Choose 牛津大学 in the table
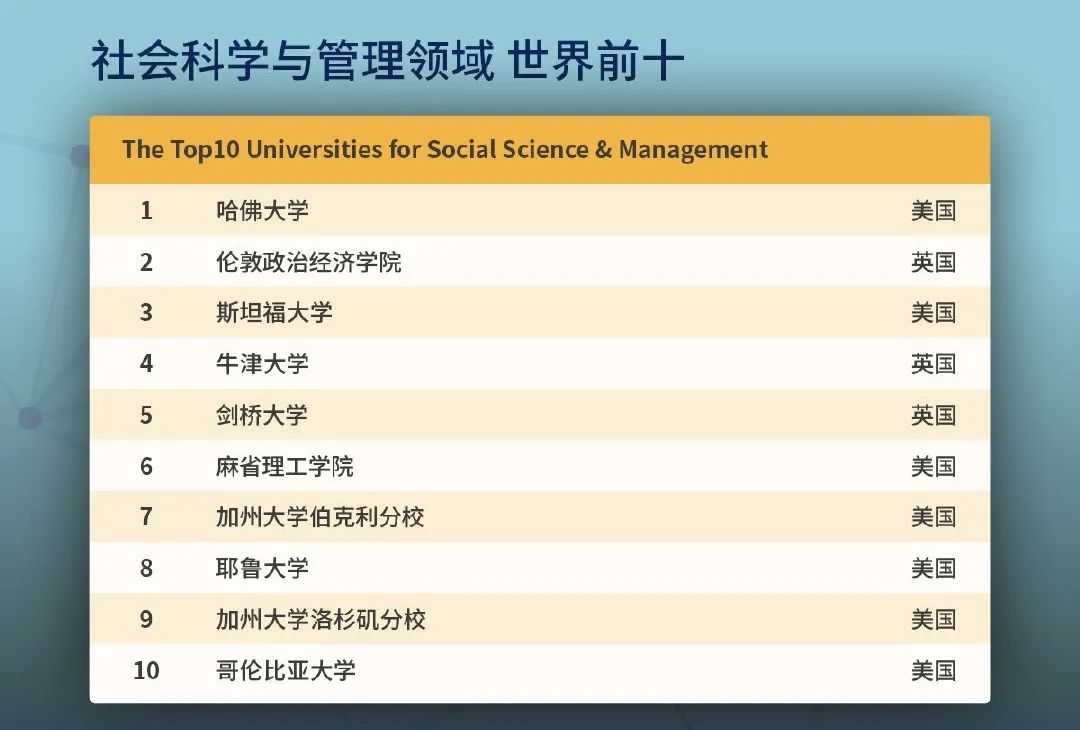 click(x=262, y=364)
